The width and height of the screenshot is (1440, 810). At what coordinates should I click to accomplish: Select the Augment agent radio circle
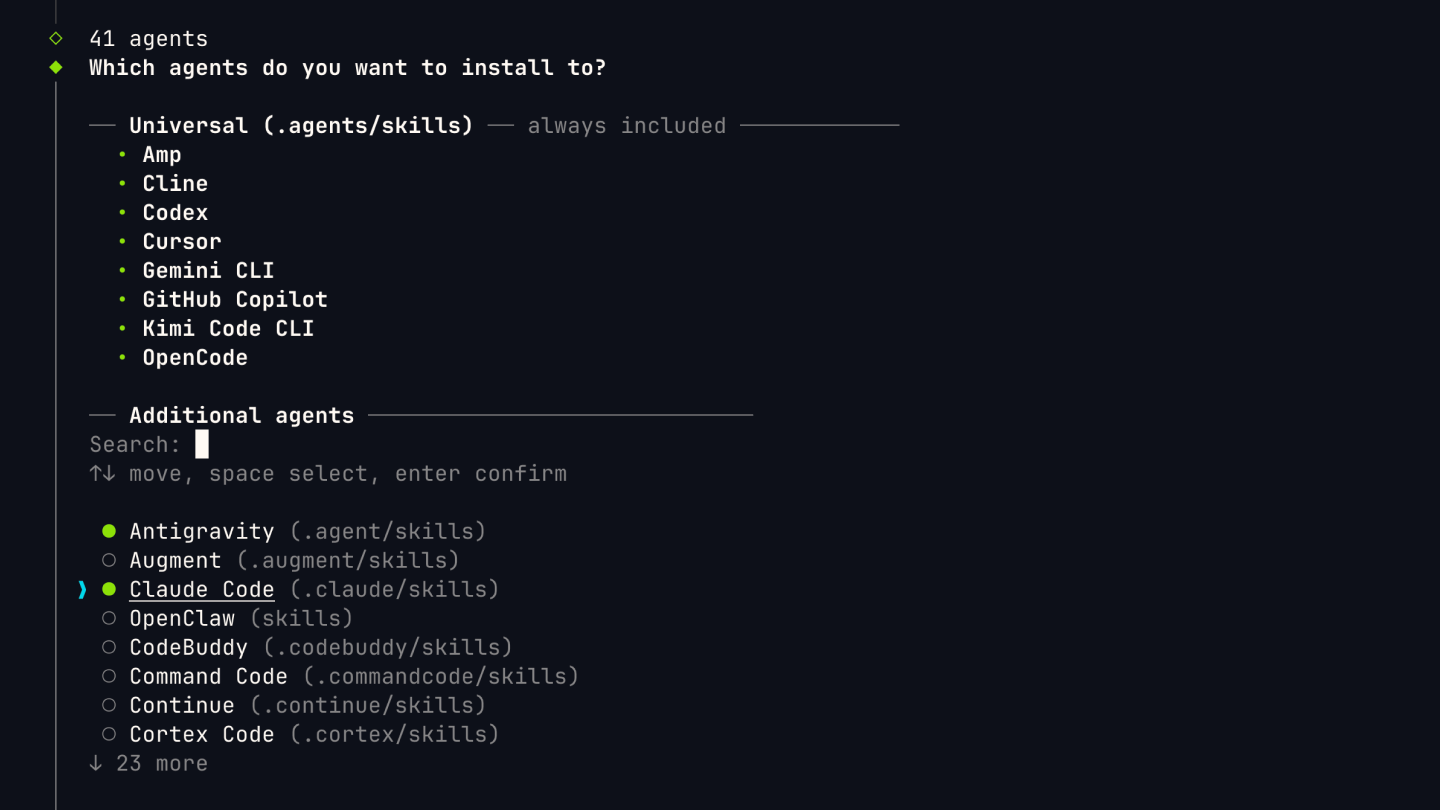[109, 560]
